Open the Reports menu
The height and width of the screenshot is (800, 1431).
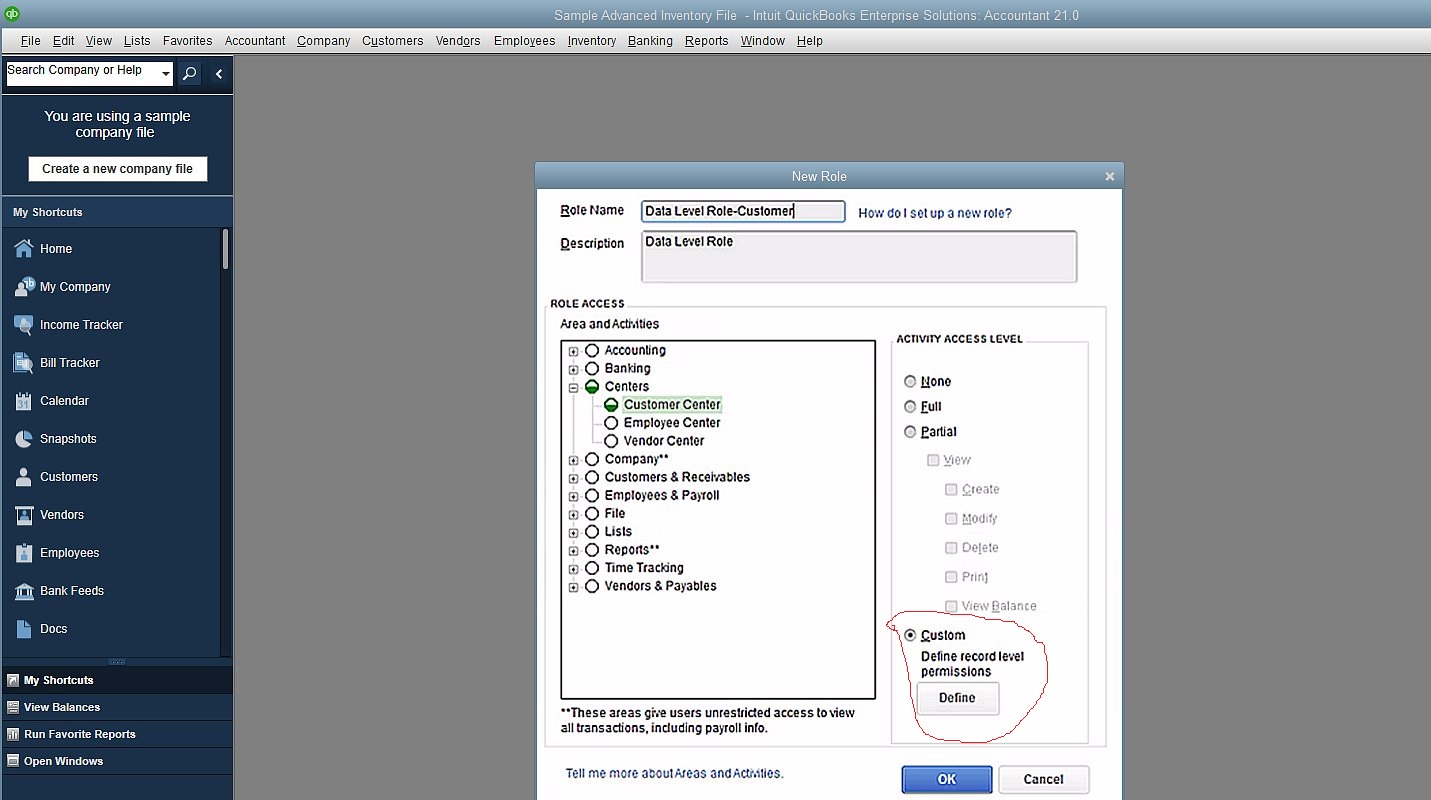[707, 41]
